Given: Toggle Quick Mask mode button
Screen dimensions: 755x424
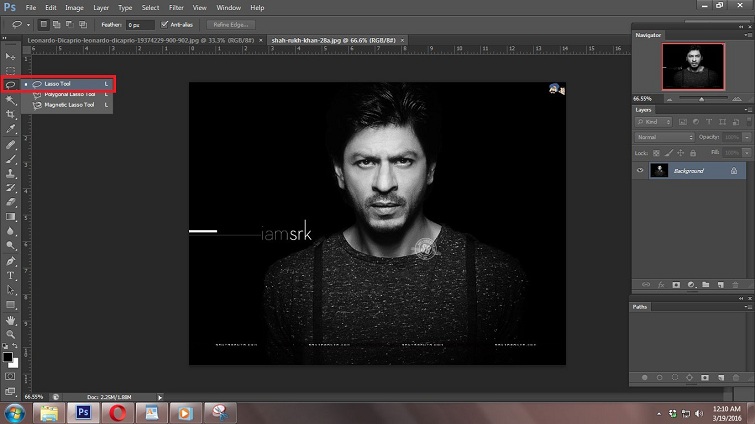Looking at the screenshot, I should point(11,376).
